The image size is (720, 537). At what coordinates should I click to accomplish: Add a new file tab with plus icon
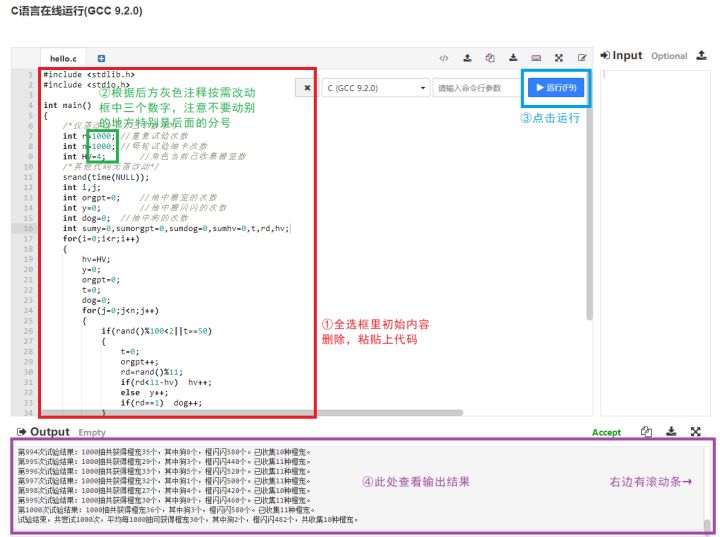[x=101, y=58]
